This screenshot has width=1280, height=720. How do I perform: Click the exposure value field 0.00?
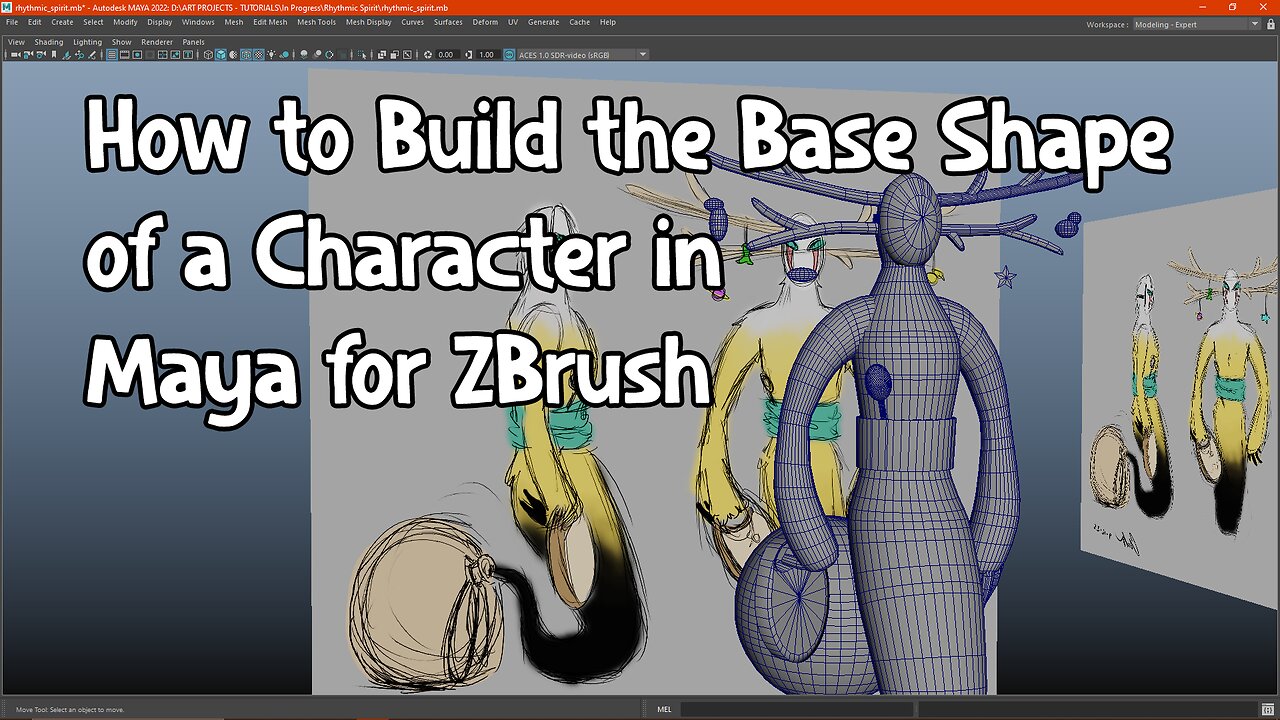point(447,55)
